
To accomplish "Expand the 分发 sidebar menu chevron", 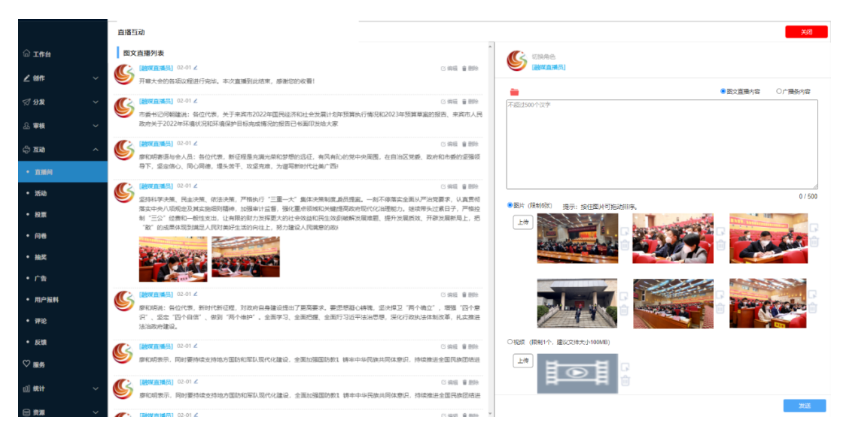I will (x=96, y=102).
